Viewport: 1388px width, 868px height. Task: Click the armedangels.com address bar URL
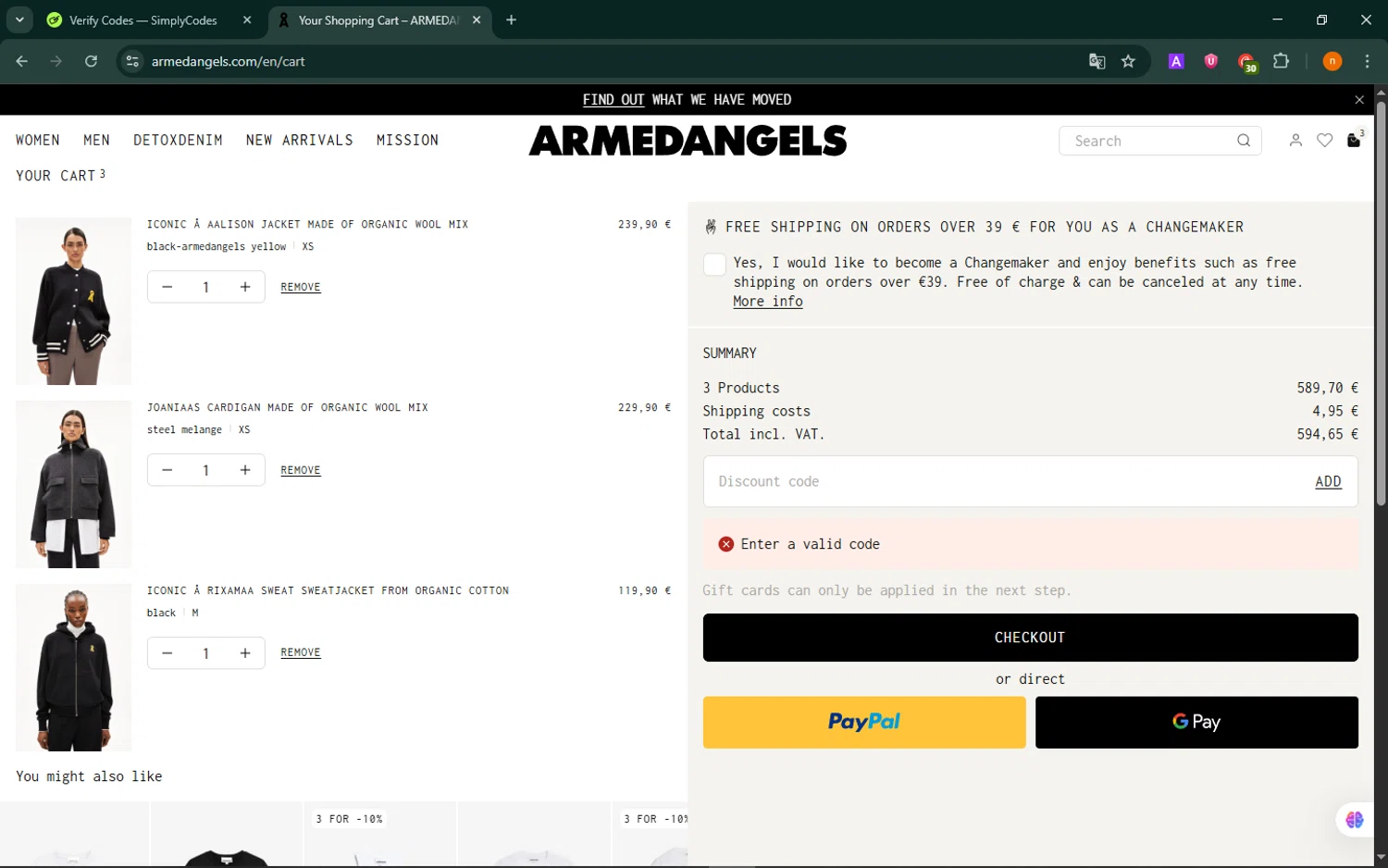(228, 62)
